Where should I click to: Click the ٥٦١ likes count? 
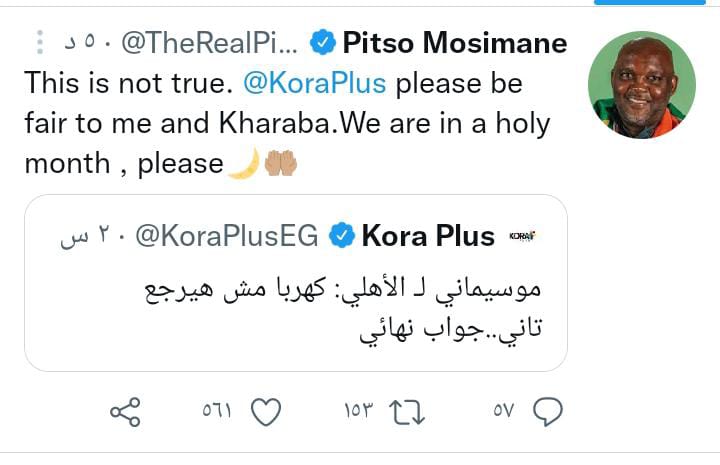point(217,411)
